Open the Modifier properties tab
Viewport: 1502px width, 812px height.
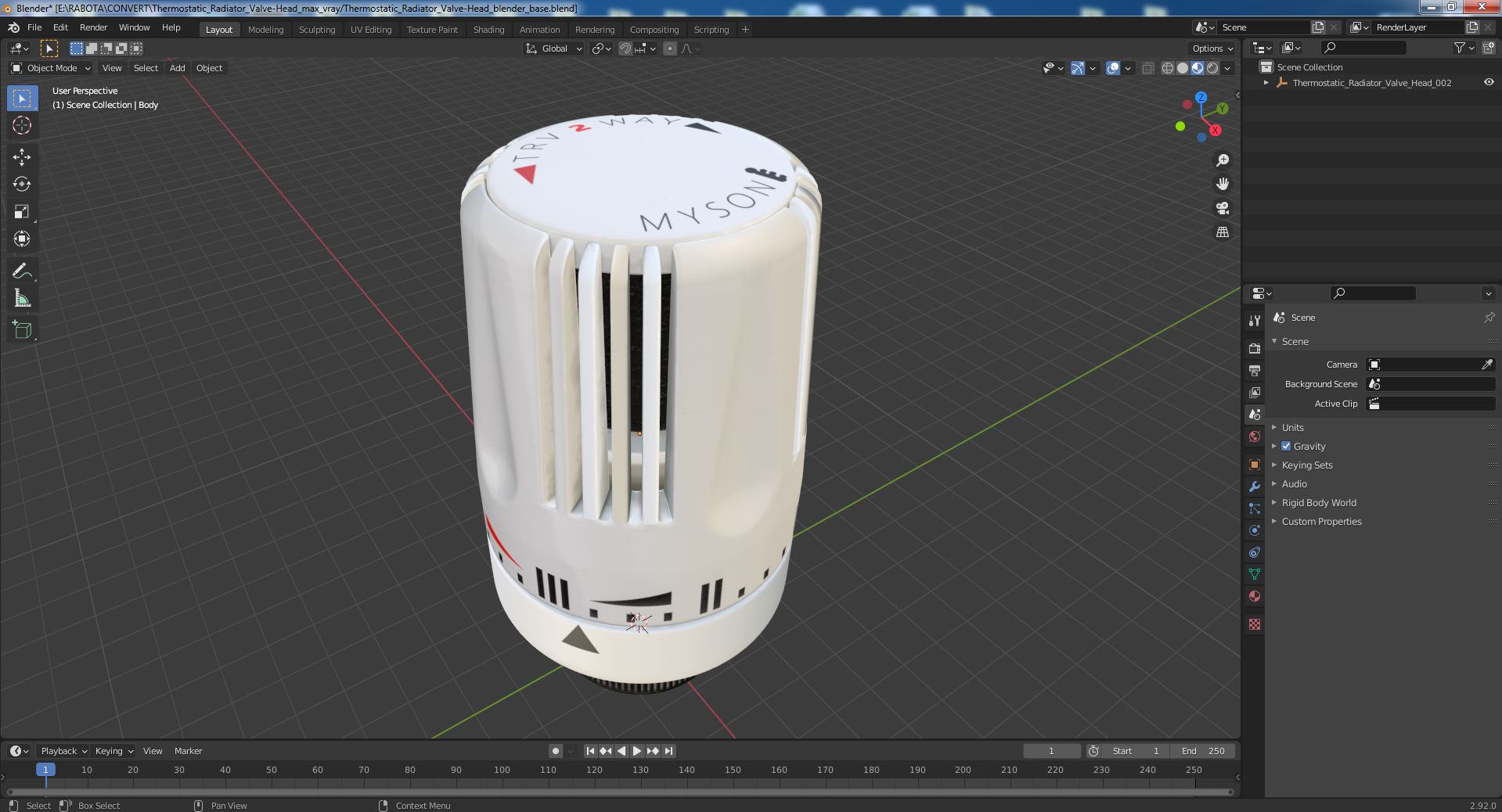1255,487
